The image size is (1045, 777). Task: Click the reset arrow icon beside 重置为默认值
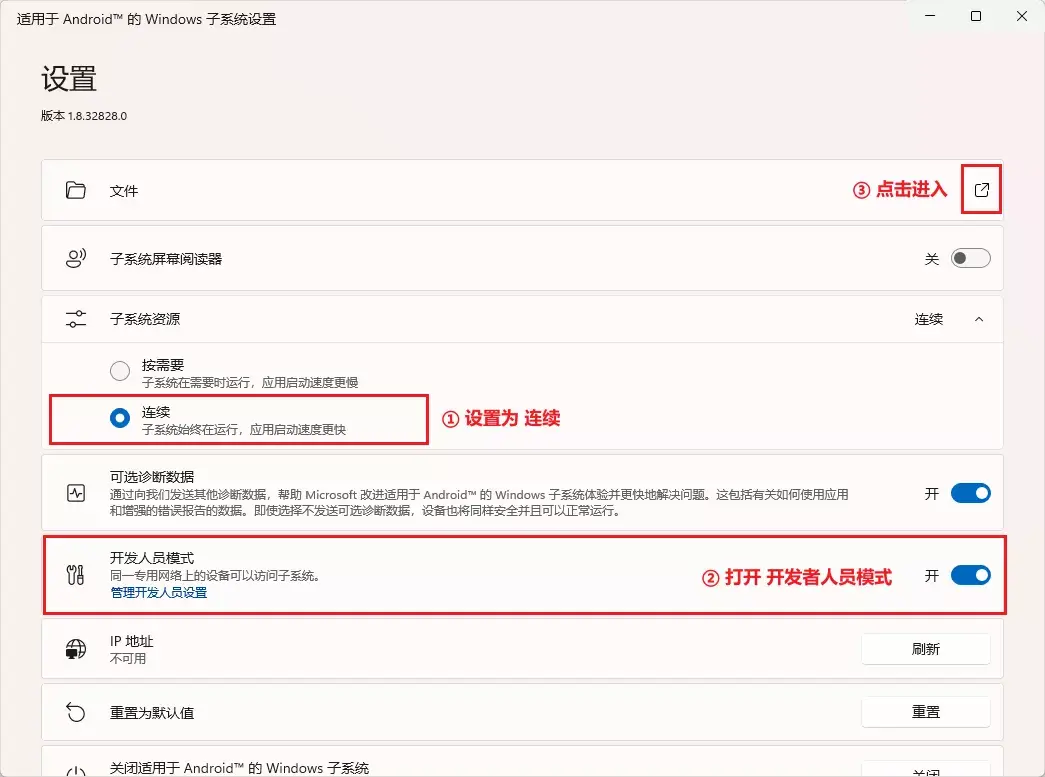click(76, 712)
